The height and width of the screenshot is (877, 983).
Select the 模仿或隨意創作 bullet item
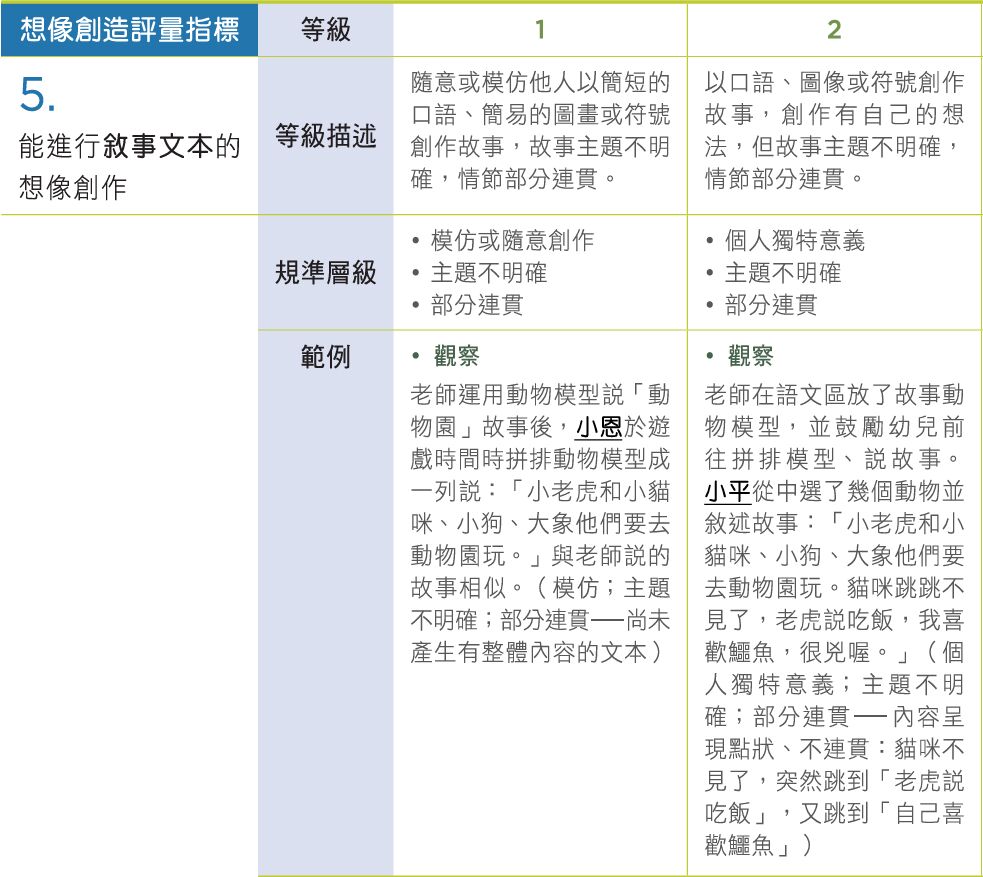pos(512,240)
